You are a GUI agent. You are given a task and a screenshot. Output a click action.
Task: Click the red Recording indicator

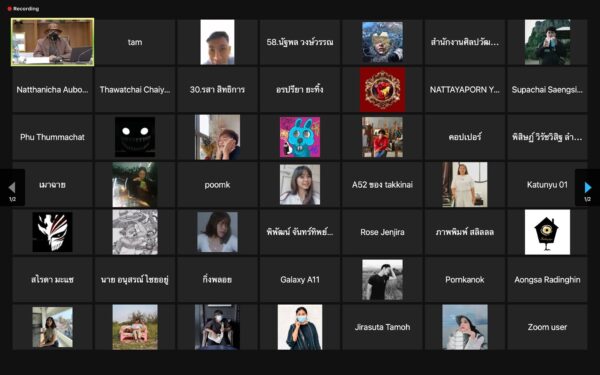coord(23,8)
